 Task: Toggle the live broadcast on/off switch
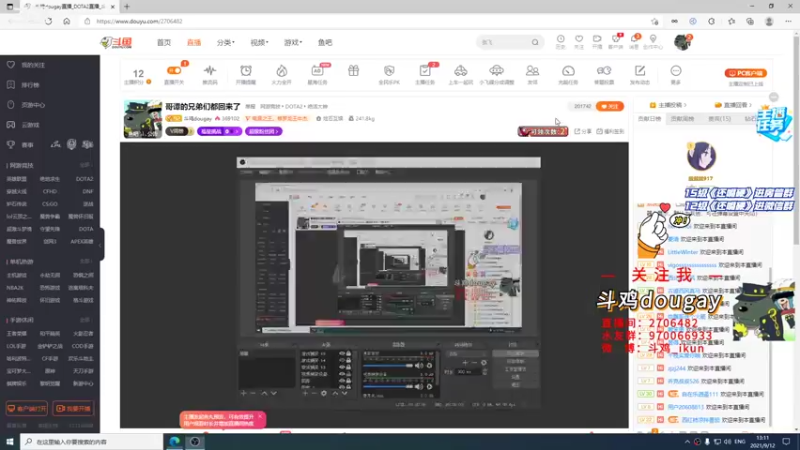(174, 71)
